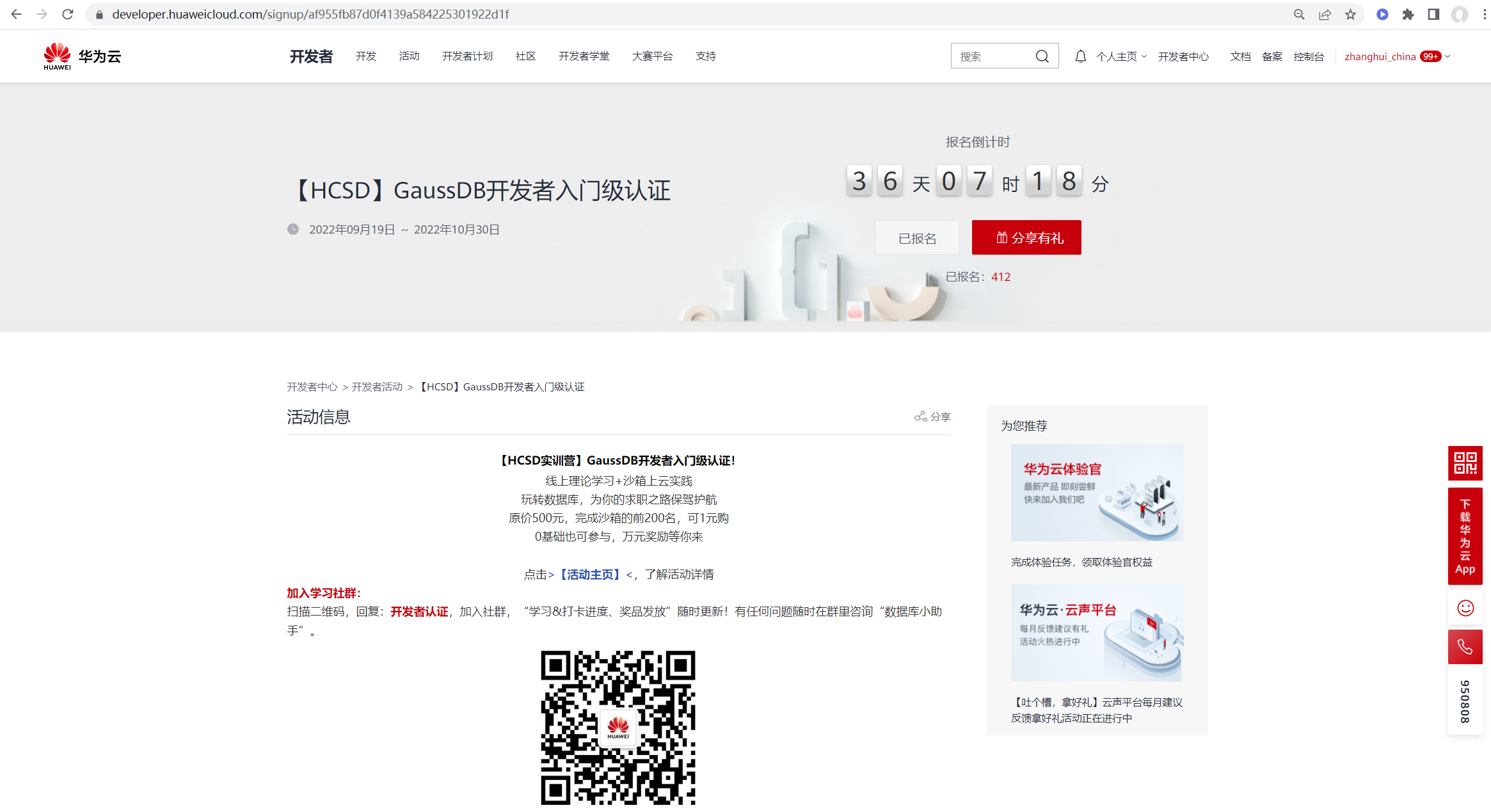The image size is (1491, 812).
Task: Reload the page in browser
Action: pos(68,14)
